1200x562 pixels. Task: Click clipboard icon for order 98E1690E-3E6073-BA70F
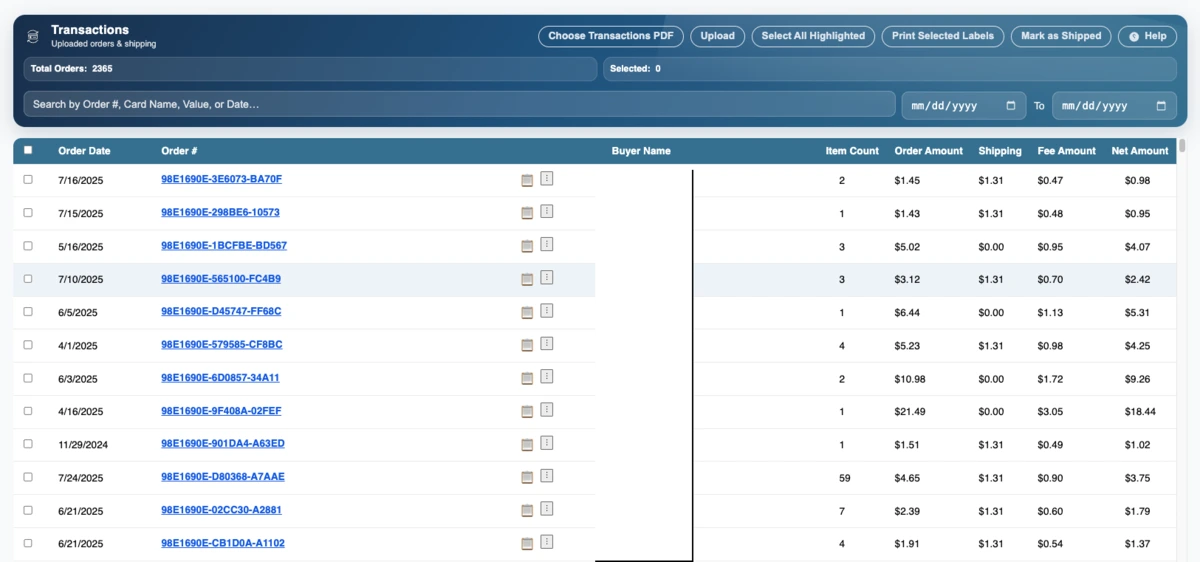[x=527, y=180]
